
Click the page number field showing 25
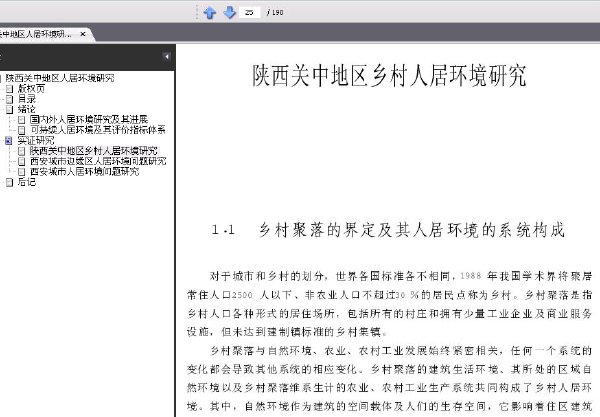(x=249, y=12)
